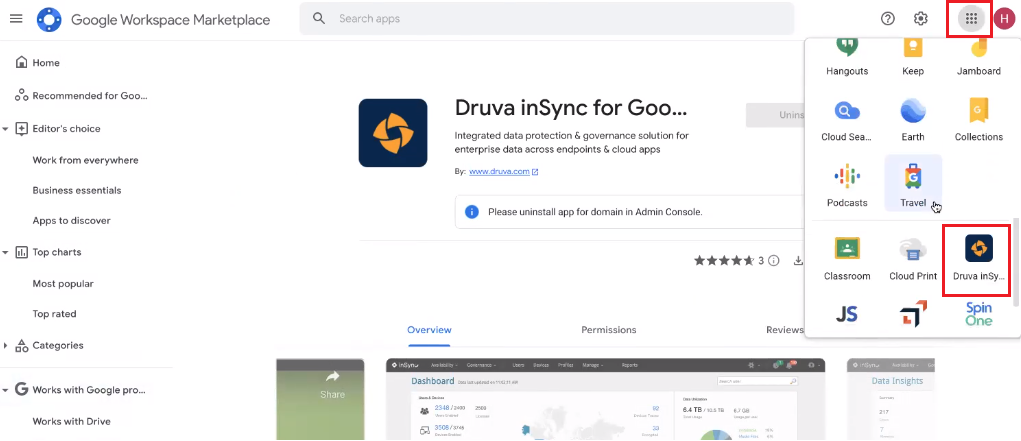The width and height of the screenshot is (1021, 441).
Task: Open Classroom from apps panel
Action: [846, 258]
